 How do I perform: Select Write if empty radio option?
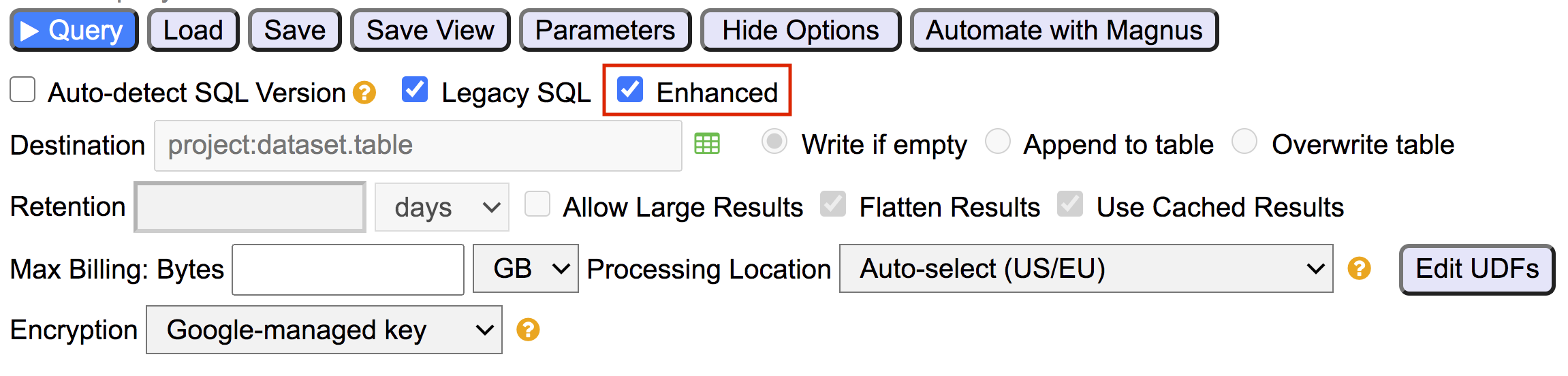[x=774, y=142]
